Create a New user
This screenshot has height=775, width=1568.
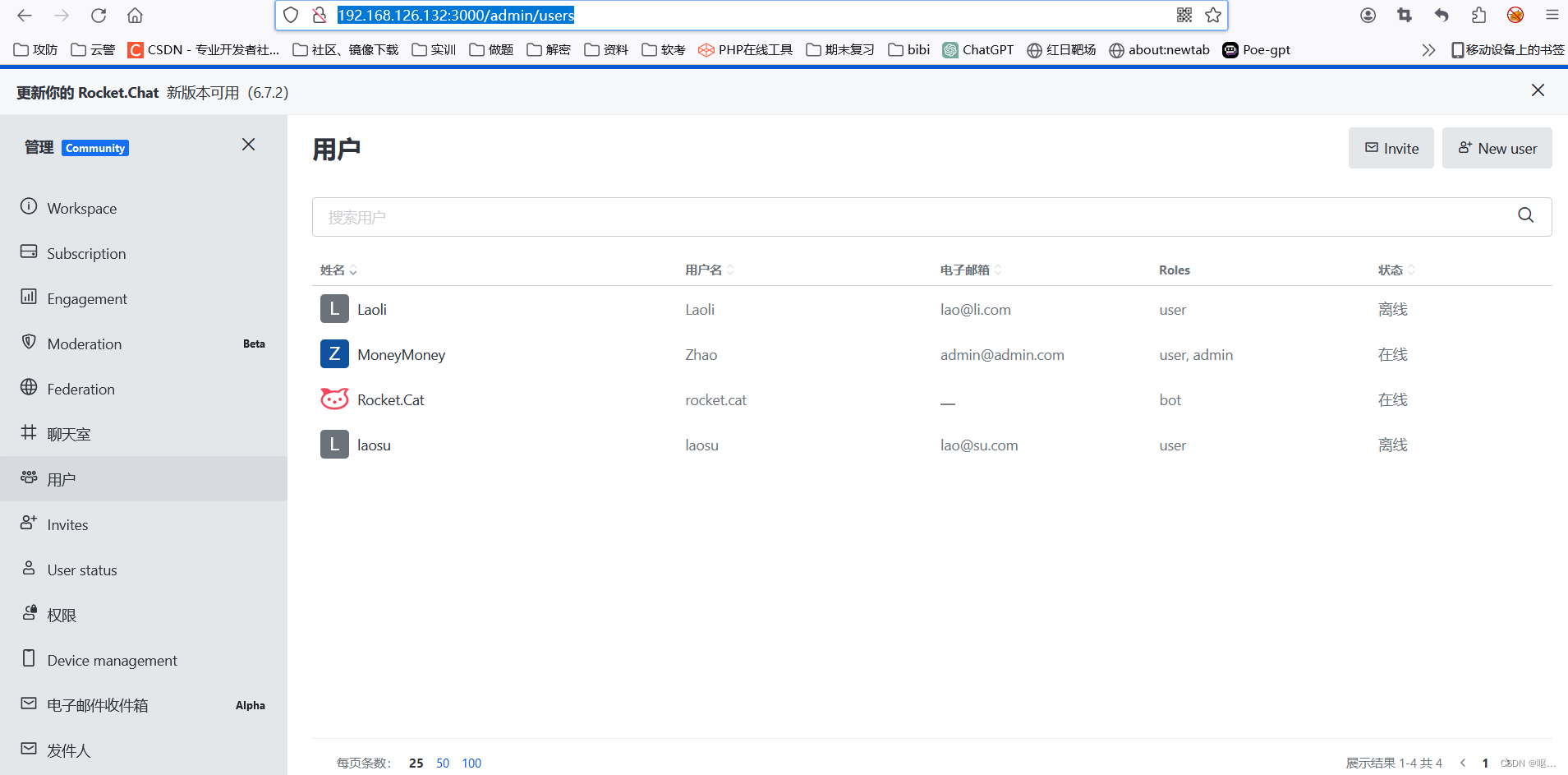point(1497,148)
